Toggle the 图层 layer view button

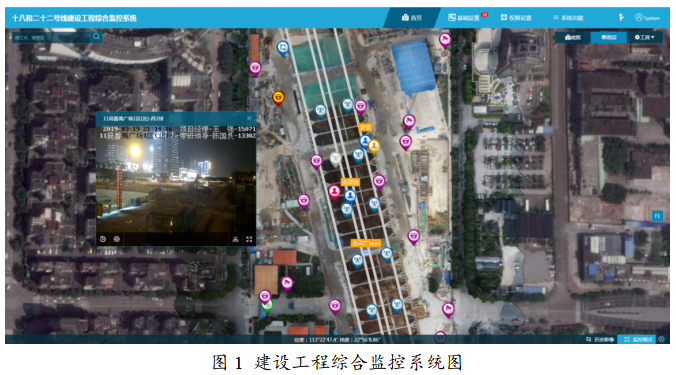pyautogui.click(x=609, y=38)
